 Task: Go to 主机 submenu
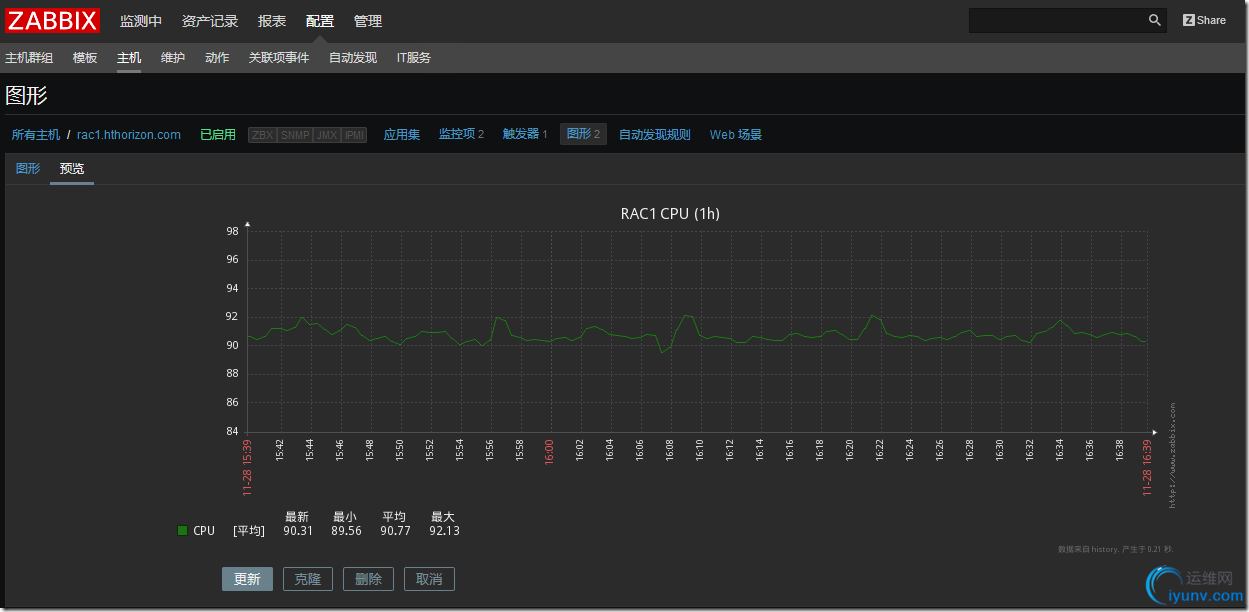129,58
